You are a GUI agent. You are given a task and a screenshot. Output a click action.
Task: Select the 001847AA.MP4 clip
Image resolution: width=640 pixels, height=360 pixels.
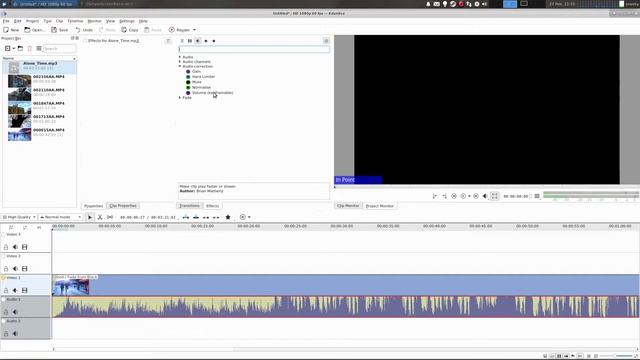pyautogui.click(x=40, y=106)
